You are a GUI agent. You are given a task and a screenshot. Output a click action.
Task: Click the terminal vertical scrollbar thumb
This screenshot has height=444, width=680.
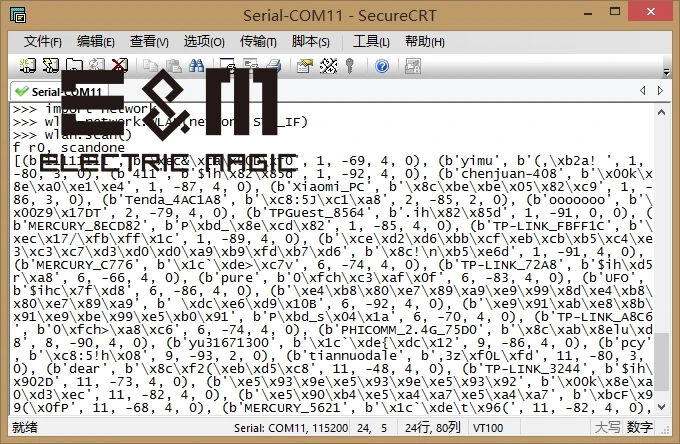tap(661, 362)
